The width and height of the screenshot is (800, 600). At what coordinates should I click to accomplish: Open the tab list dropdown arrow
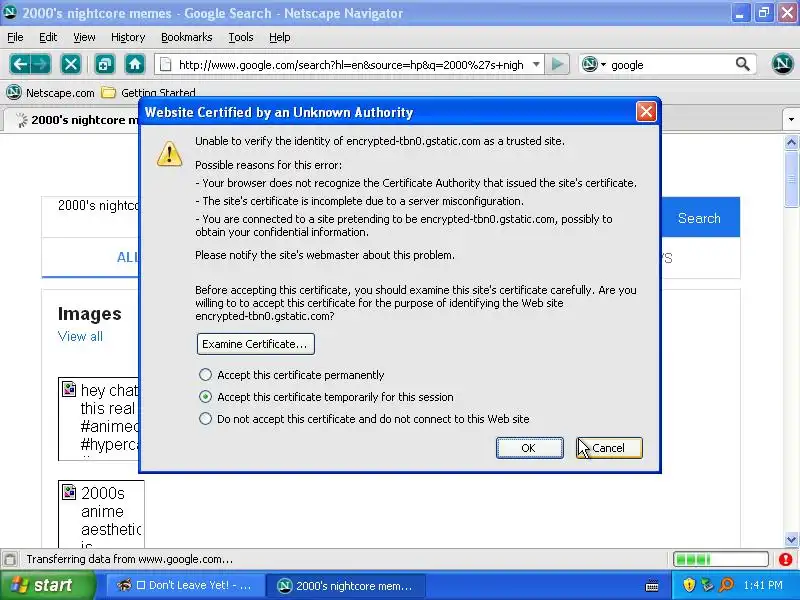click(791, 119)
